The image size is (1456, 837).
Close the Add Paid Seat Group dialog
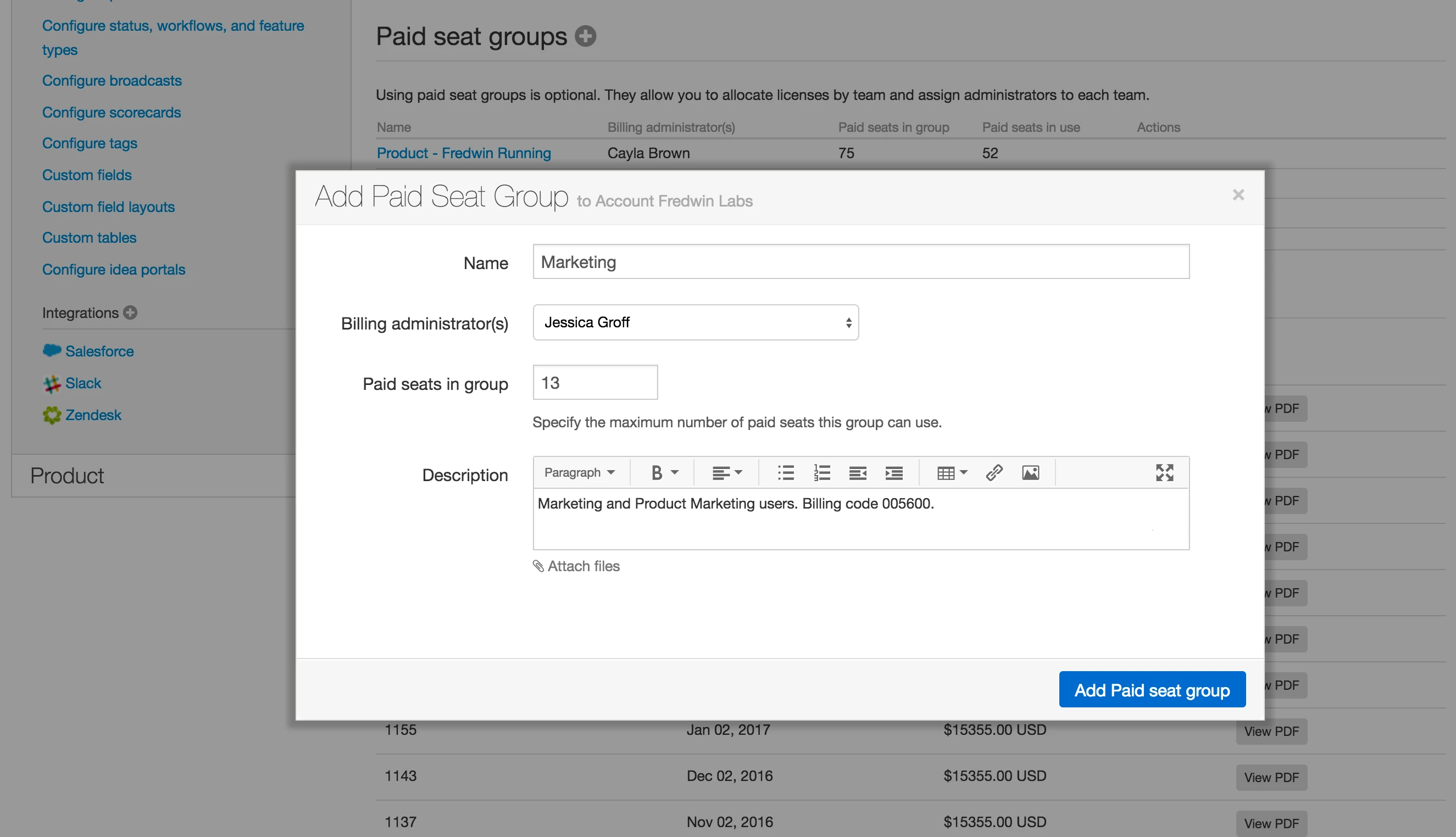click(1238, 195)
